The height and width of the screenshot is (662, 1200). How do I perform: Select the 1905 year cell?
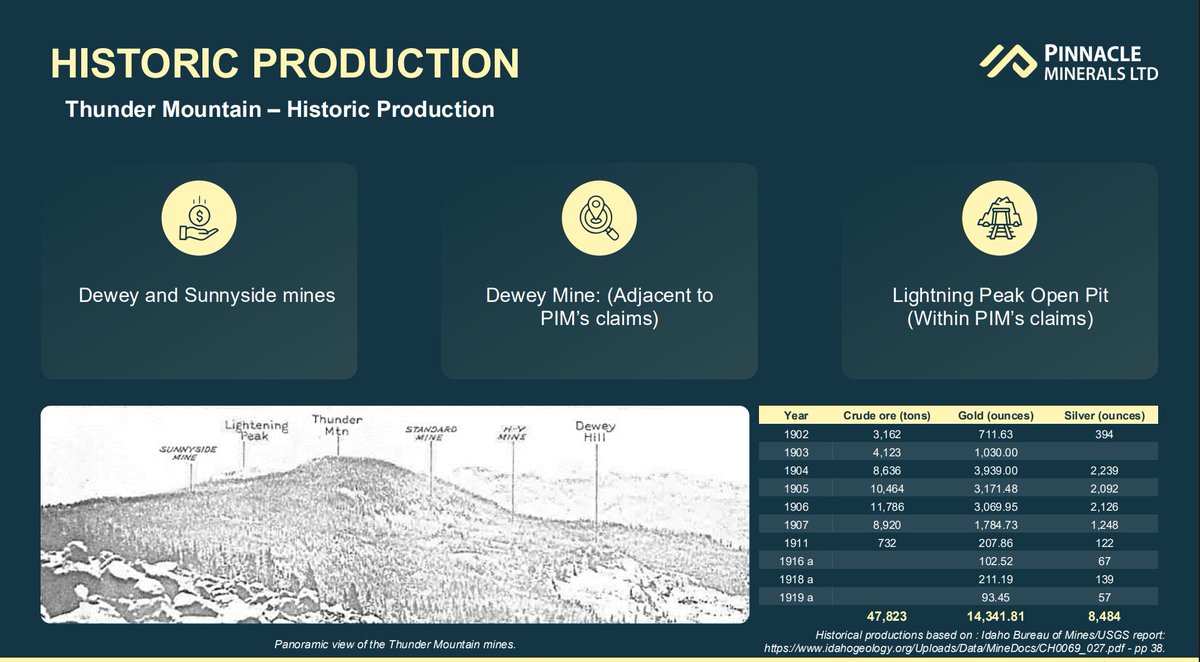[x=796, y=488]
